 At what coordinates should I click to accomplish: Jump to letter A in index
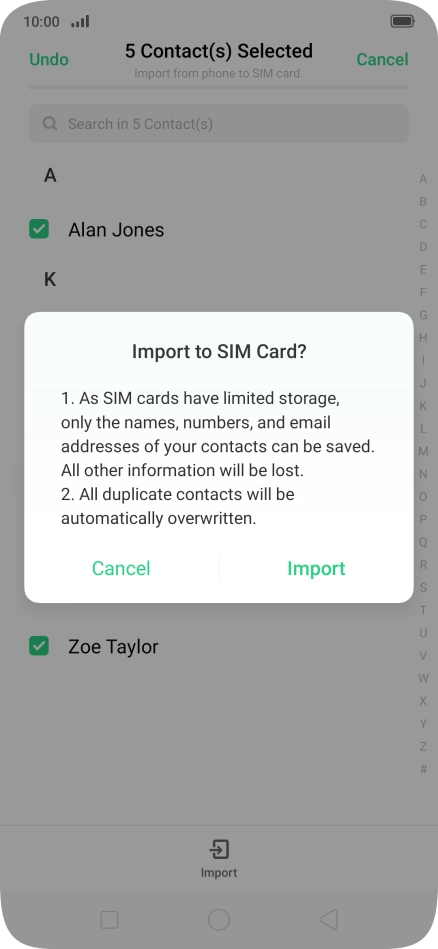[423, 179]
